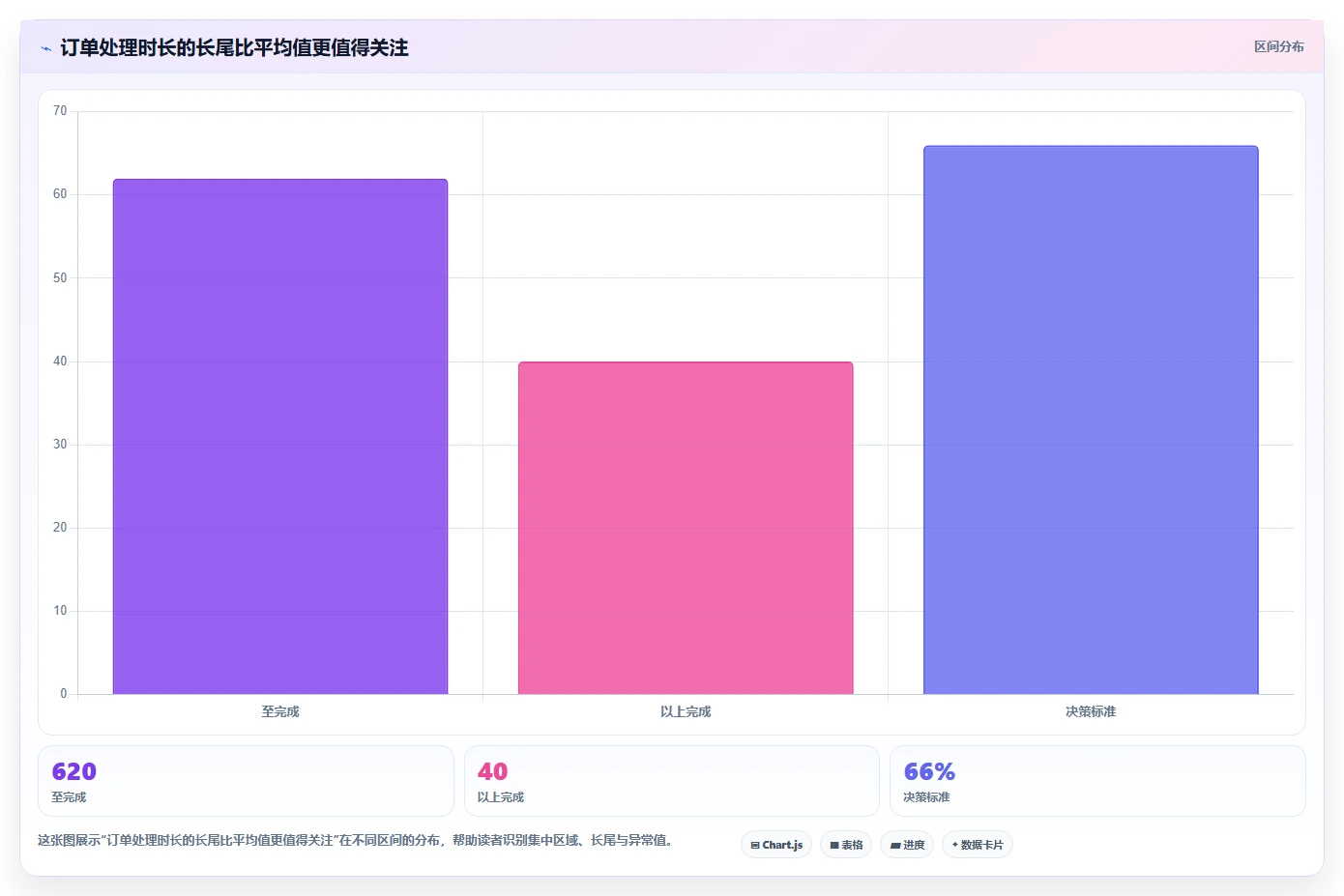Click the blue 决策标准 bar
The height and width of the screenshot is (896, 1344).
coord(1091,419)
